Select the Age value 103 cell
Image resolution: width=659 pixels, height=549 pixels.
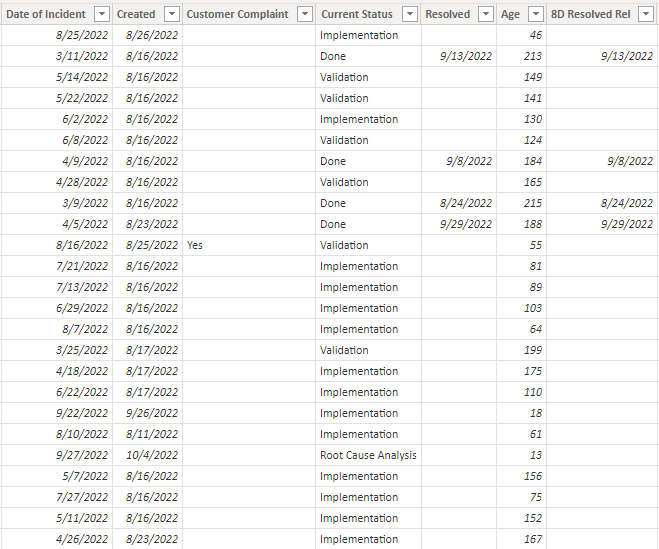(x=522, y=308)
